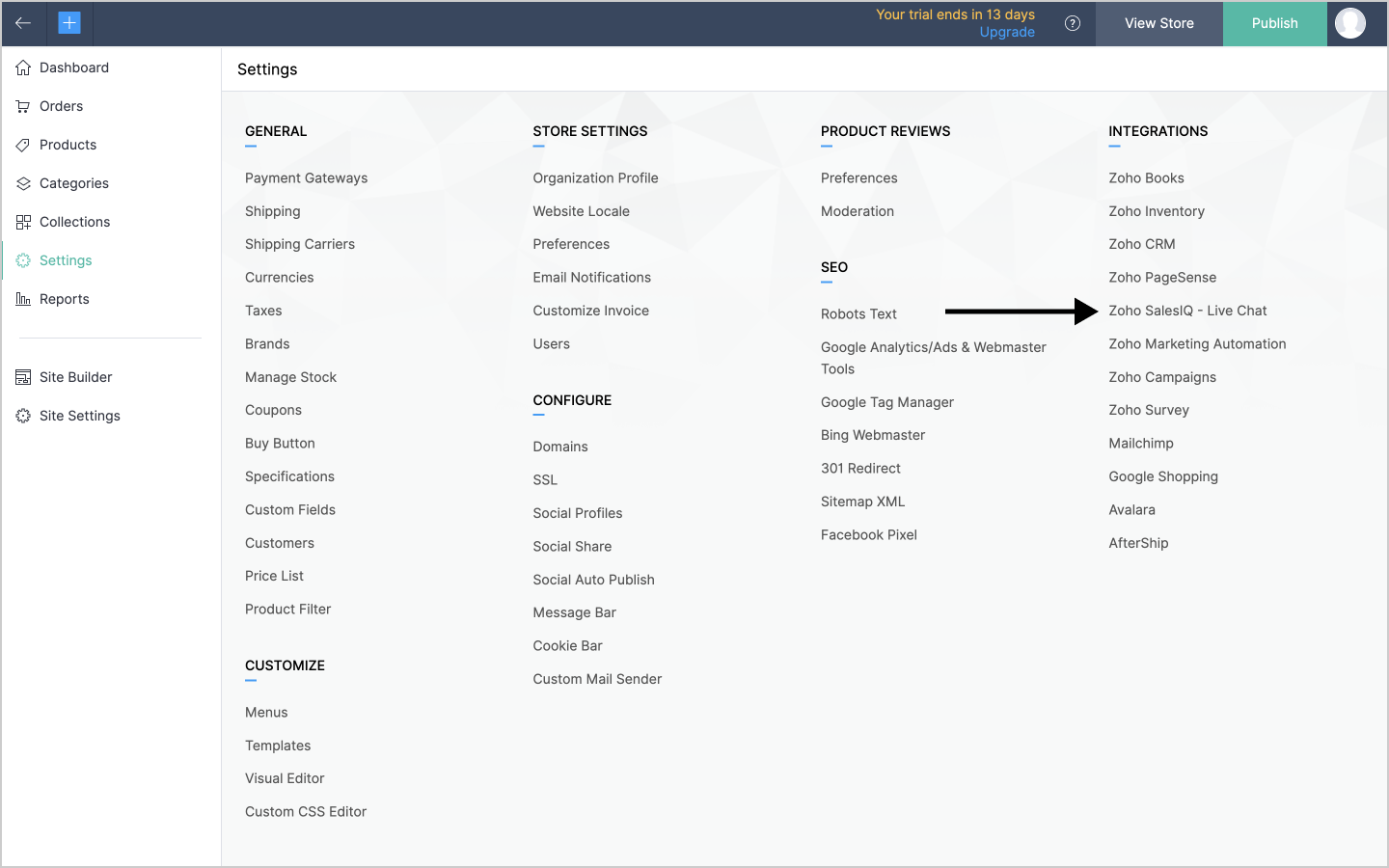Viewport: 1389px width, 868px height.
Task: Click the blue plus add icon
Action: 69,23
